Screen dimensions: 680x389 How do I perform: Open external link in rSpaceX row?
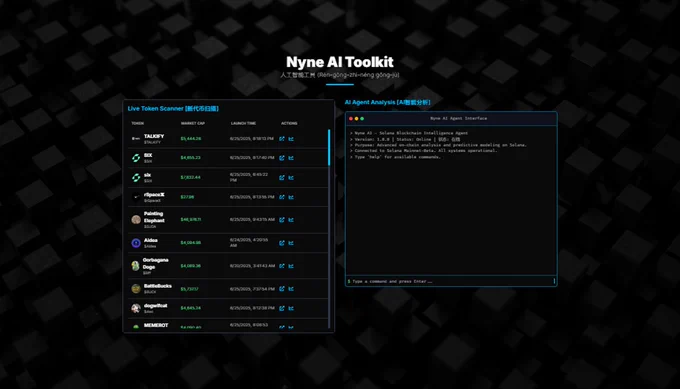pos(282,197)
